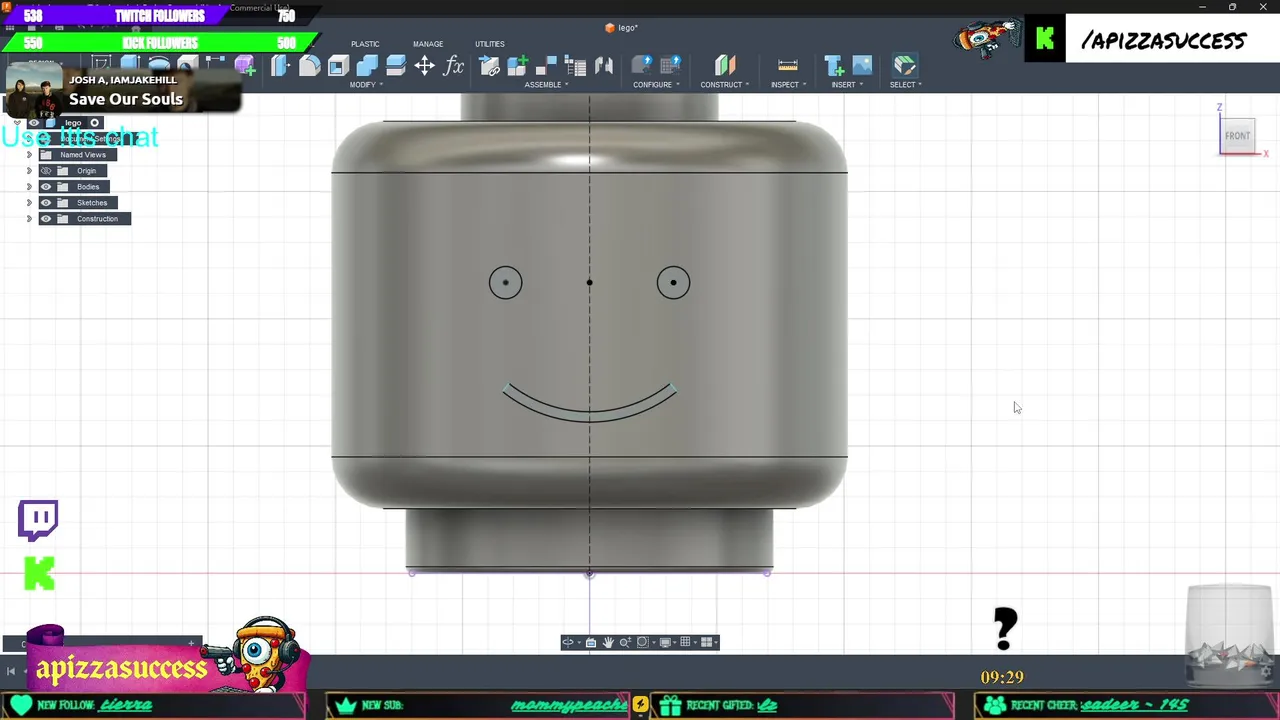Hide the Sketches folder
This screenshot has height=720, width=1280.
coord(46,203)
